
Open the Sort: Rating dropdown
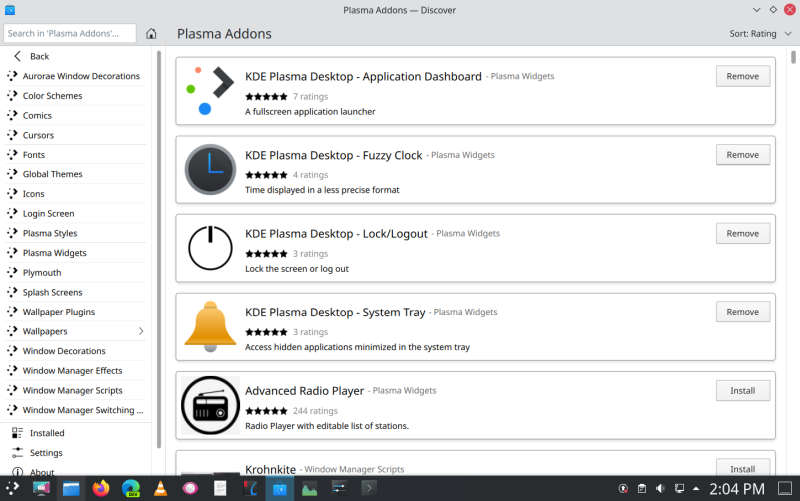[760, 34]
